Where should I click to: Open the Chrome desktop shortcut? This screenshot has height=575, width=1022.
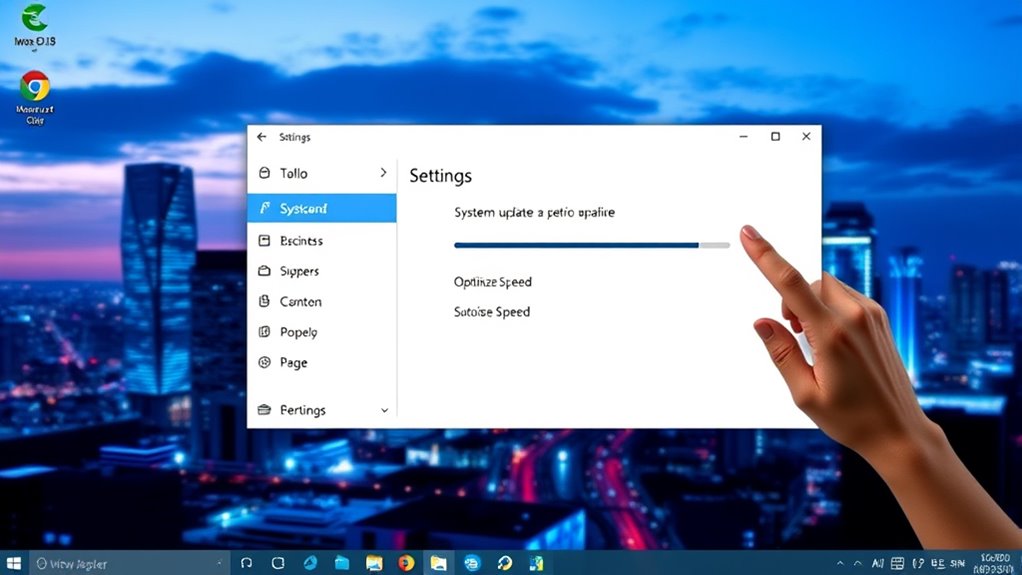(35, 97)
